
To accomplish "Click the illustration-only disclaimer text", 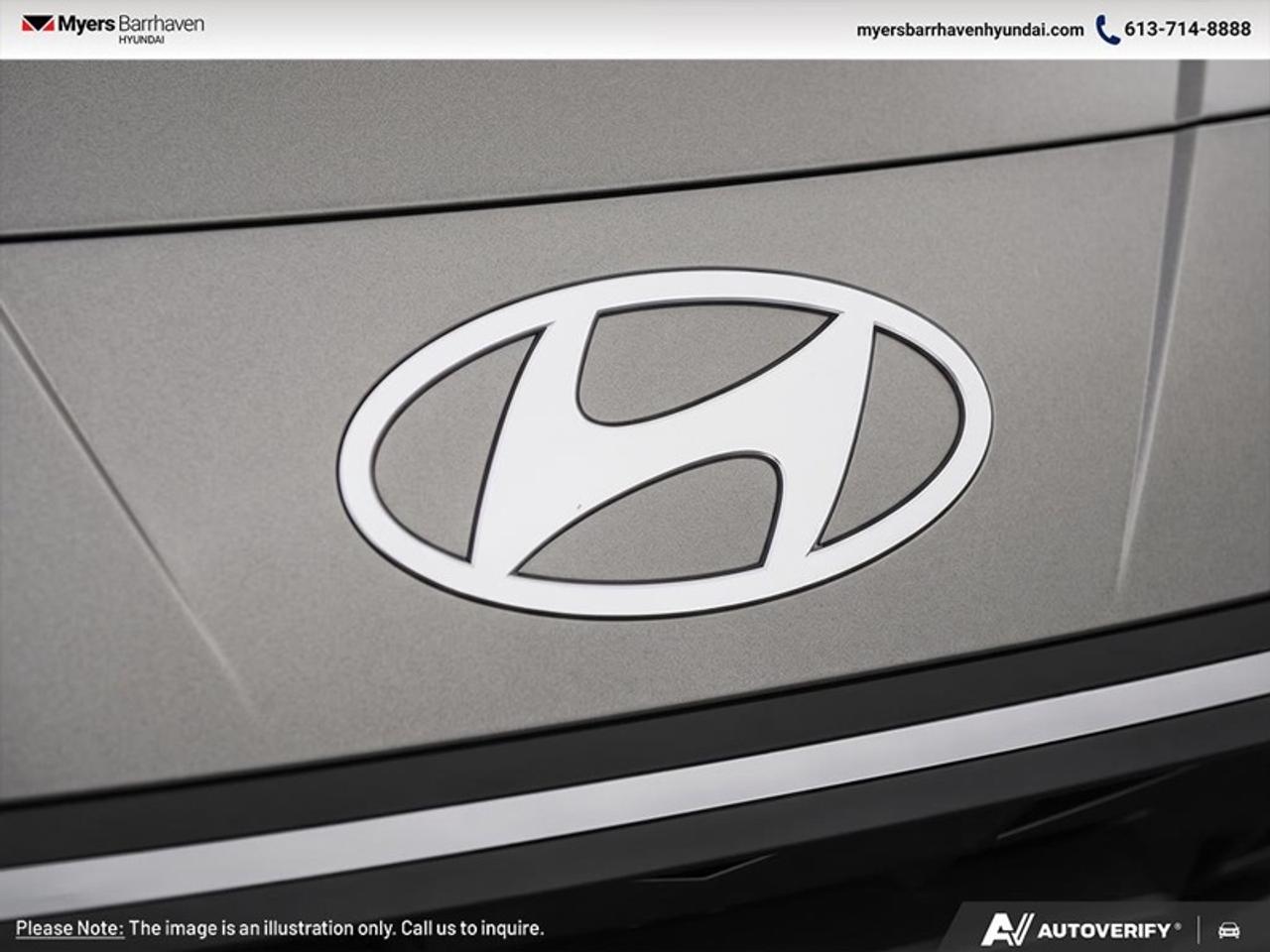I will [336, 929].
